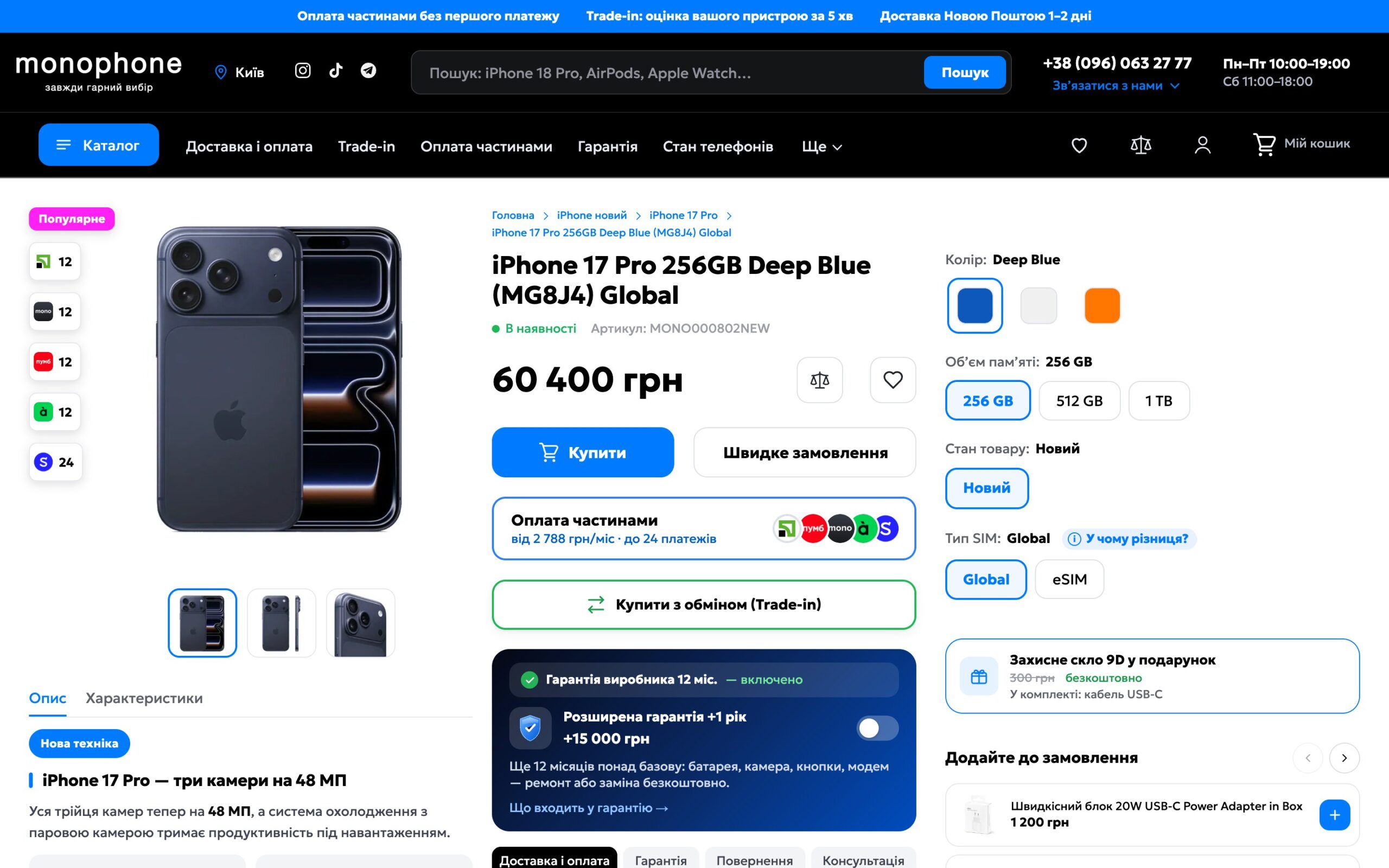Go to previous add-on item arrow
1389x868 pixels.
(1308, 758)
